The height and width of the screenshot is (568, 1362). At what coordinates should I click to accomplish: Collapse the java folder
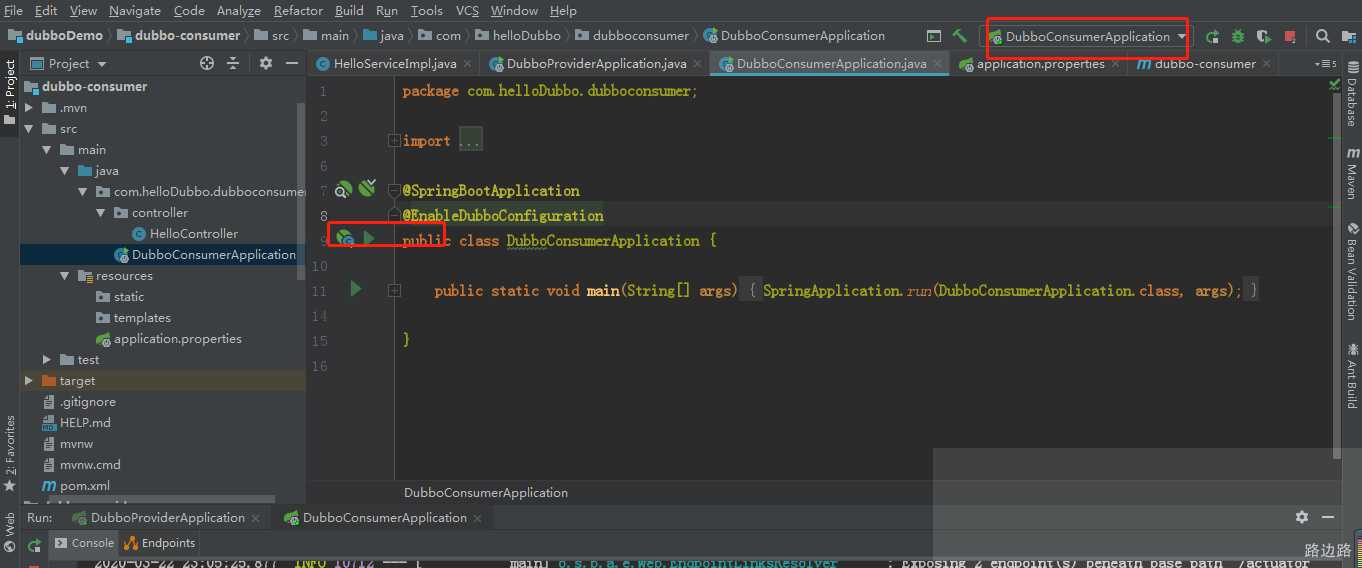(x=65, y=170)
